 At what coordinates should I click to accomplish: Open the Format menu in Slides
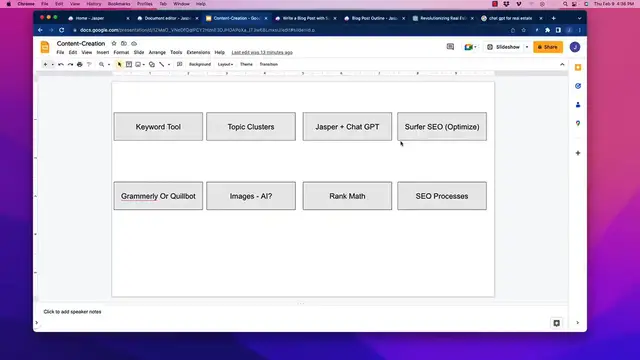(121, 52)
